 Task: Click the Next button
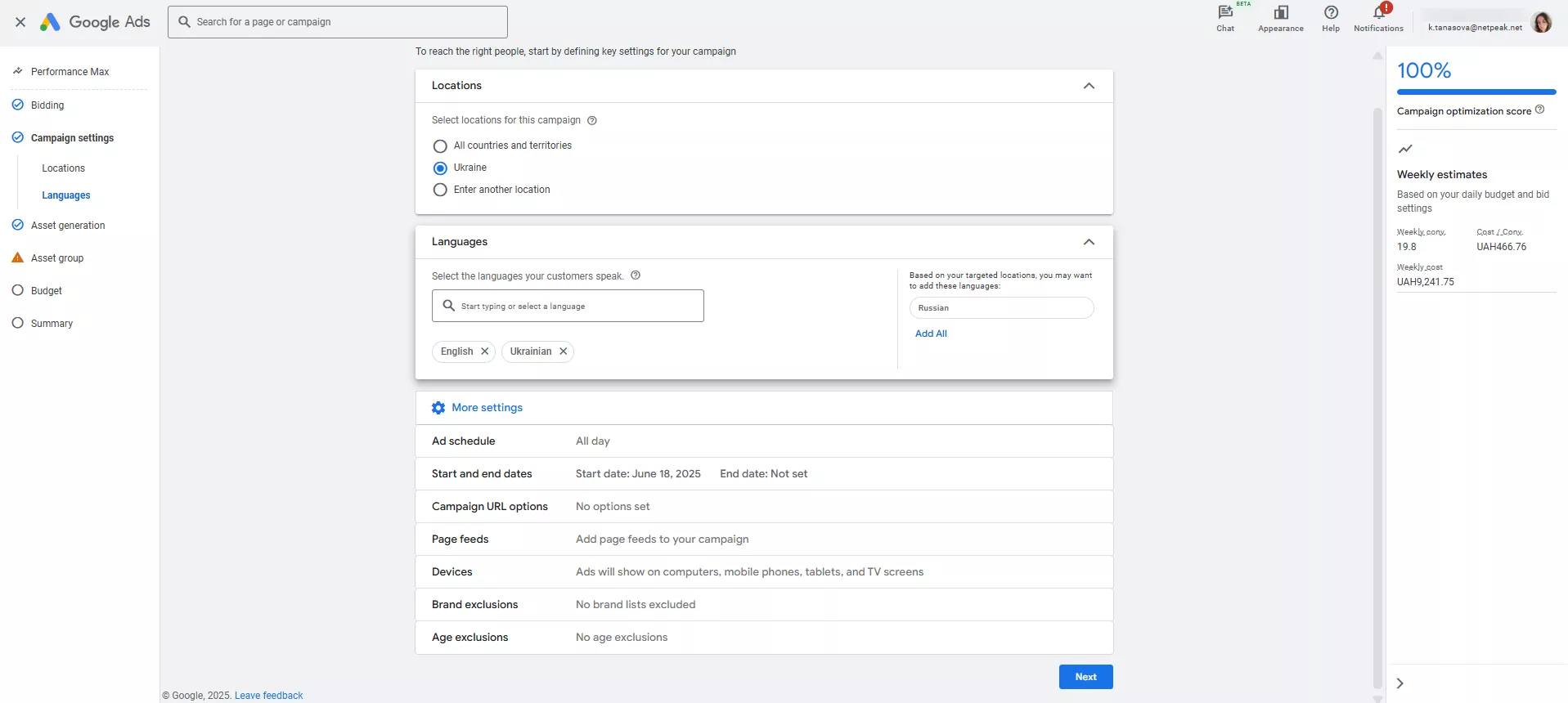pos(1085,677)
